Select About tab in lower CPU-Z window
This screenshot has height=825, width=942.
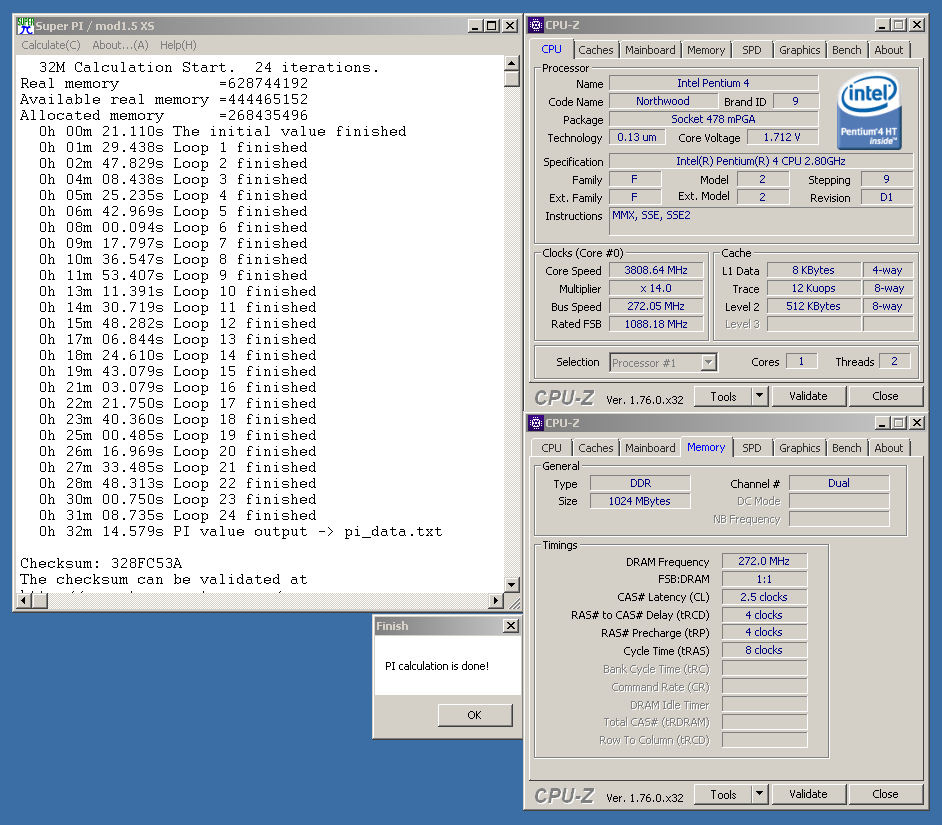(x=889, y=448)
